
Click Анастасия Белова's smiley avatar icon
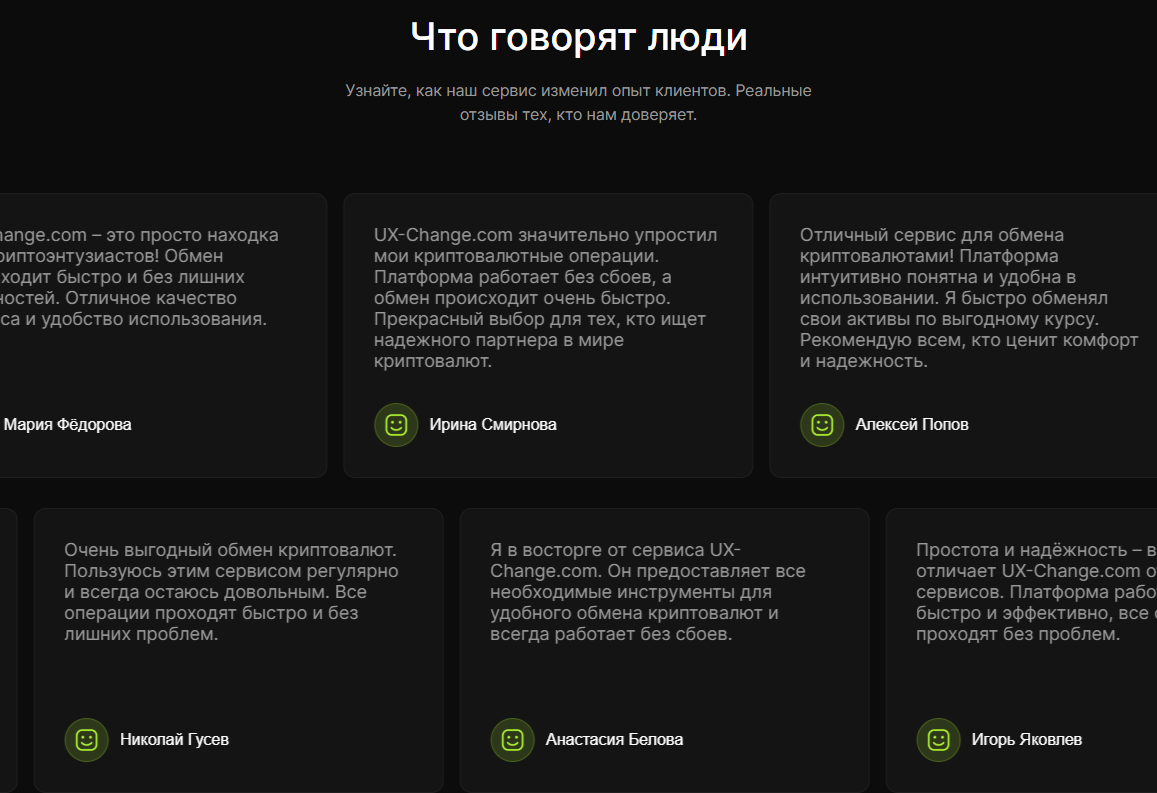512,740
